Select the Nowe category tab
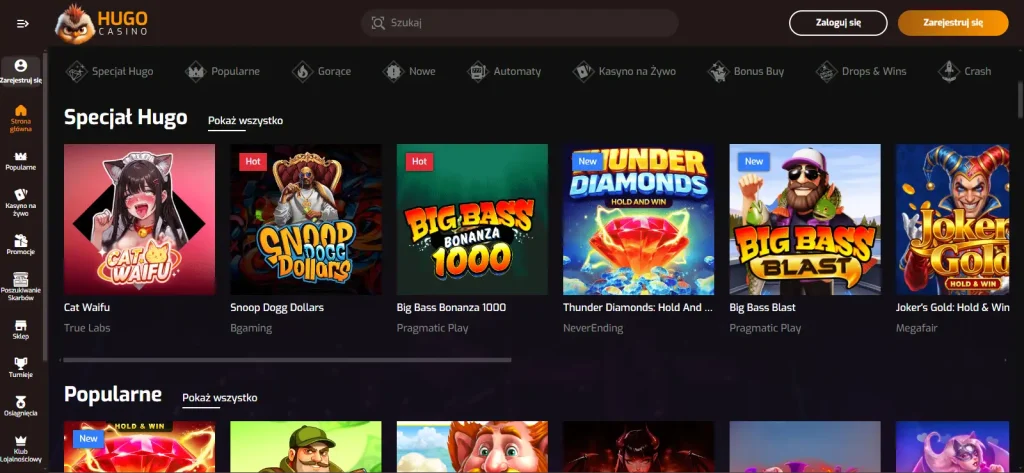 (x=422, y=71)
